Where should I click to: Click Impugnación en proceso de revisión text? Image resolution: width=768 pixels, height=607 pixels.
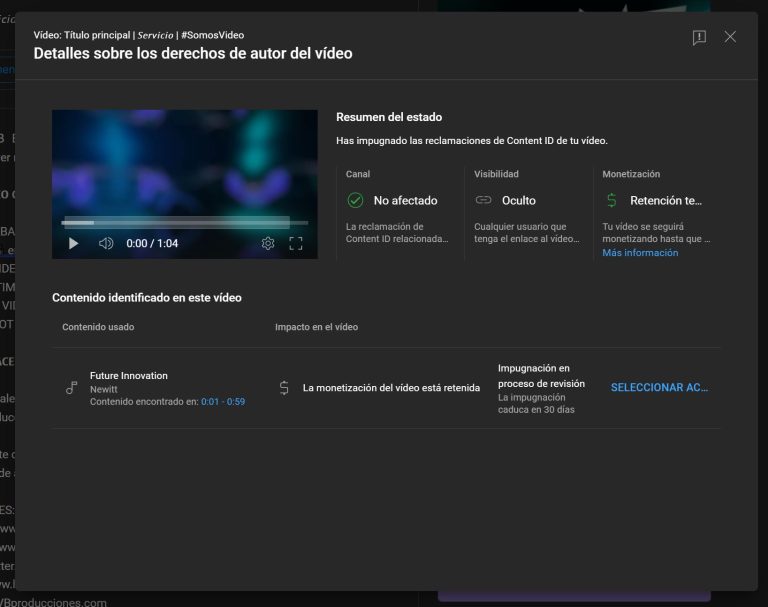point(541,376)
